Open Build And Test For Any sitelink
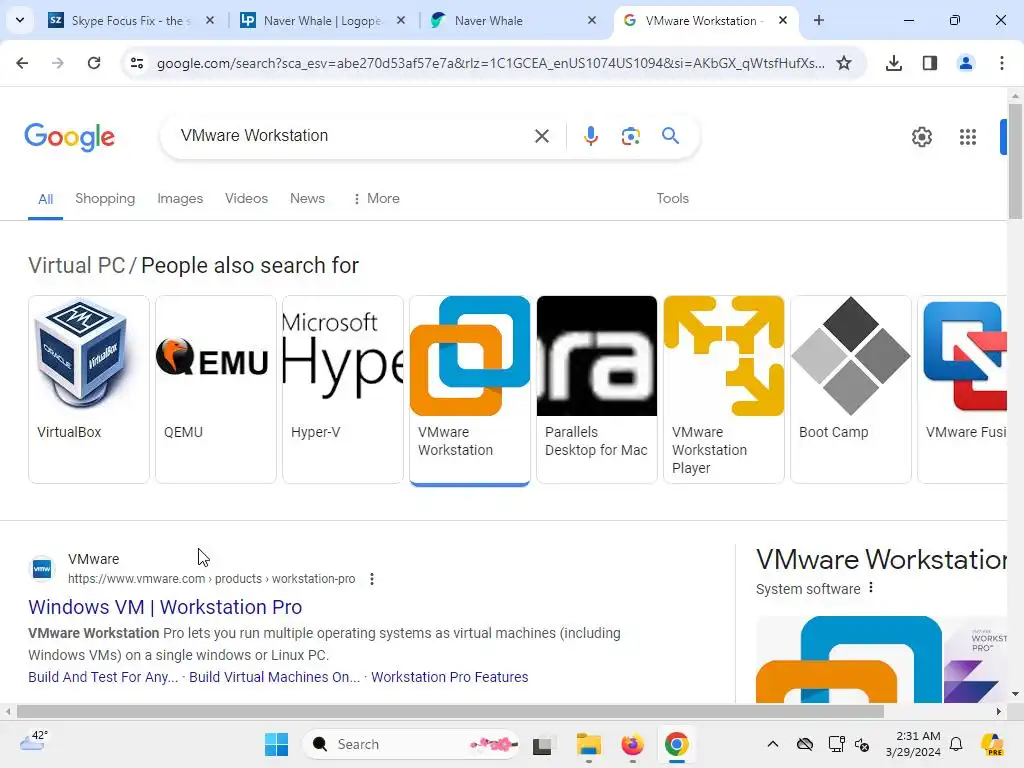The height and width of the screenshot is (768, 1024). click(103, 677)
